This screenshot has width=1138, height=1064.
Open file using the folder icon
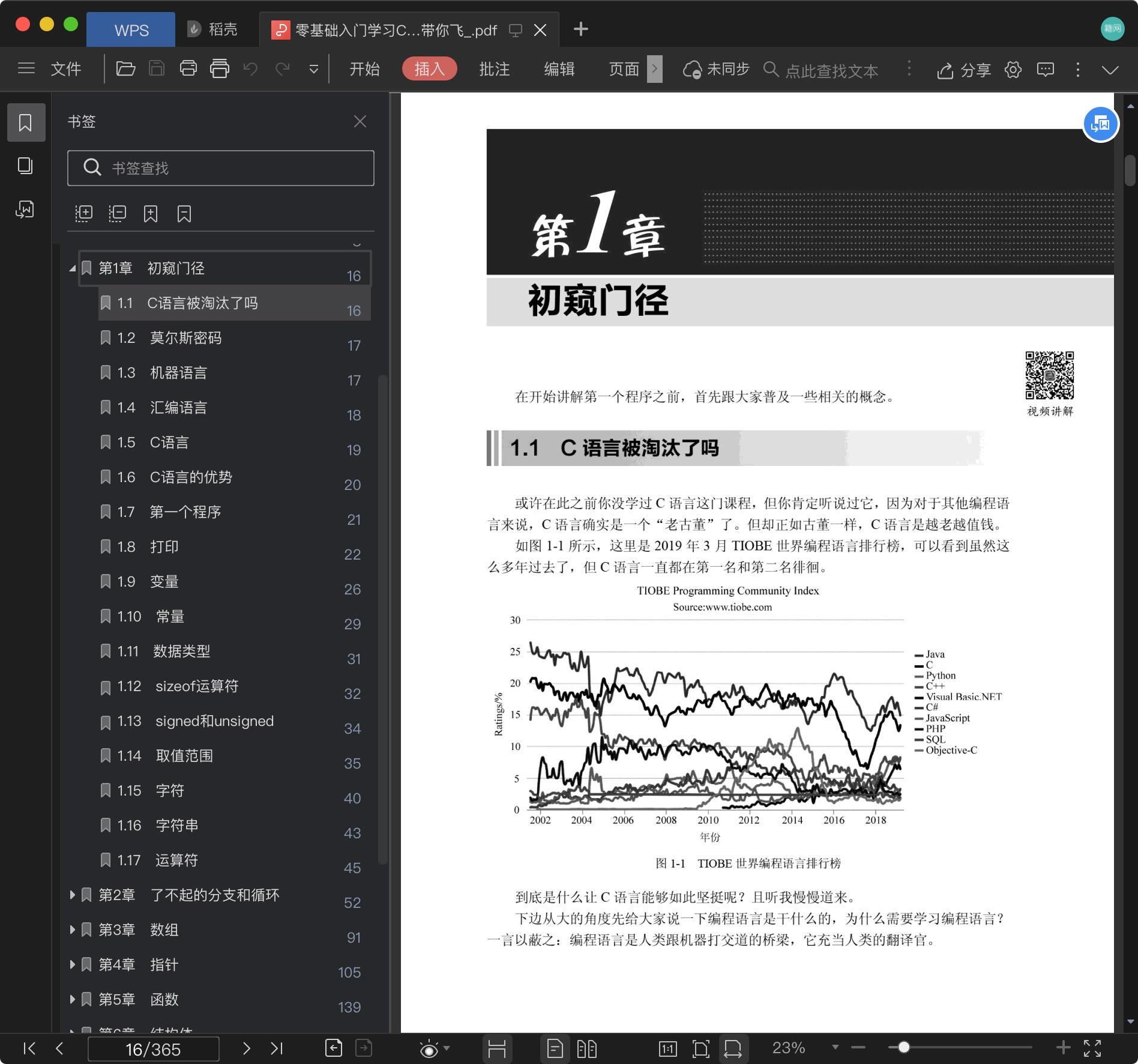[x=125, y=69]
